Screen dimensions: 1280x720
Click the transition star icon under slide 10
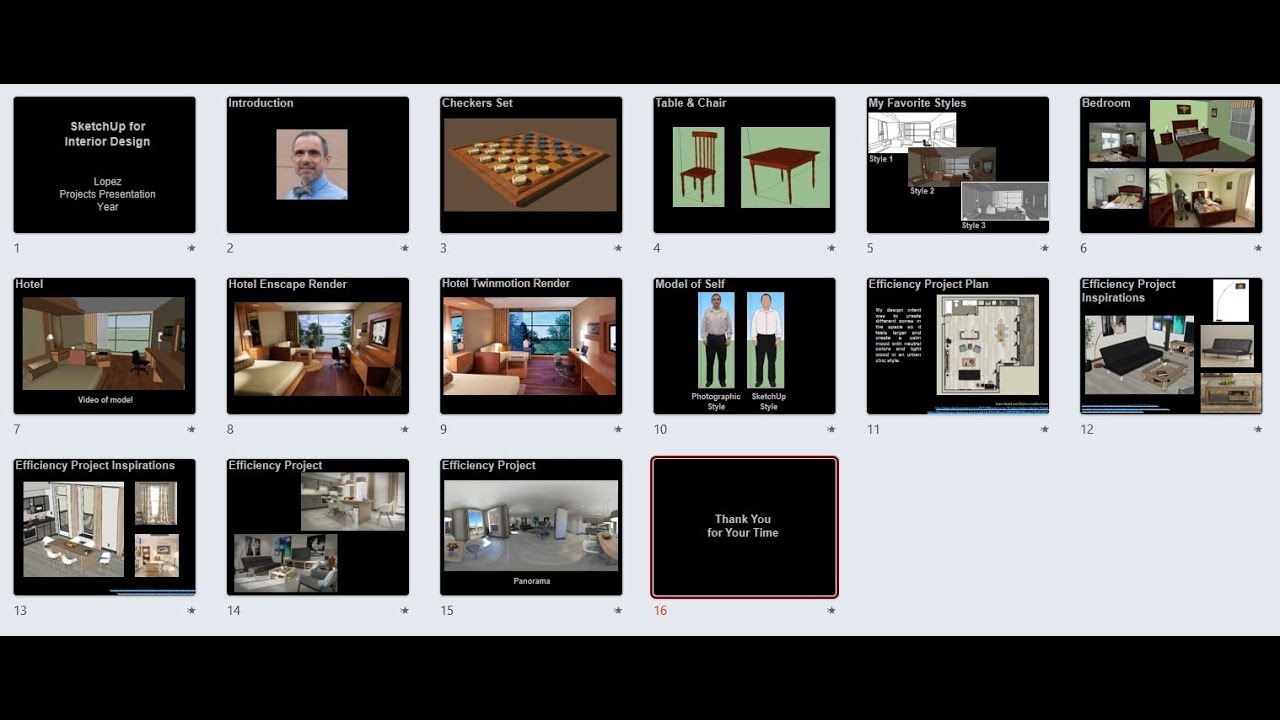coord(831,429)
